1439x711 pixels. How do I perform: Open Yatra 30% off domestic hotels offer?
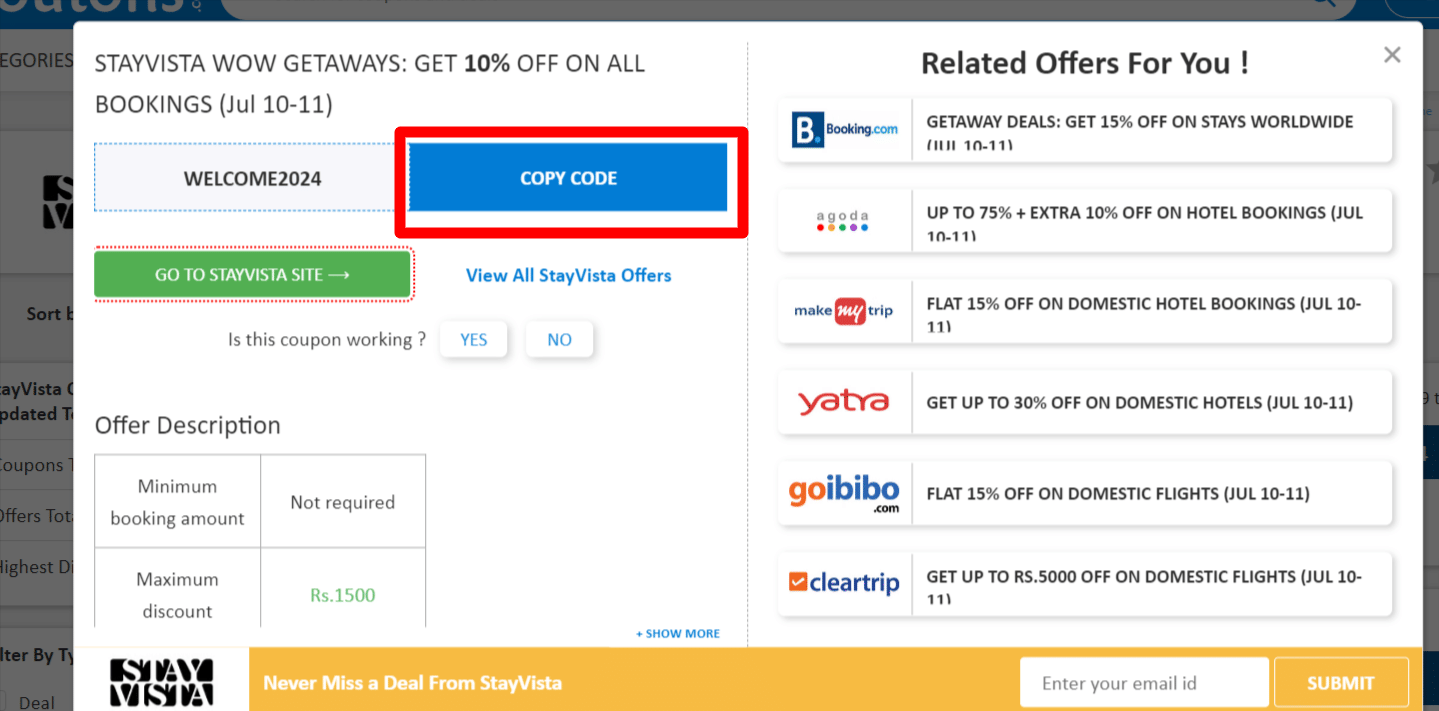click(1139, 402)
